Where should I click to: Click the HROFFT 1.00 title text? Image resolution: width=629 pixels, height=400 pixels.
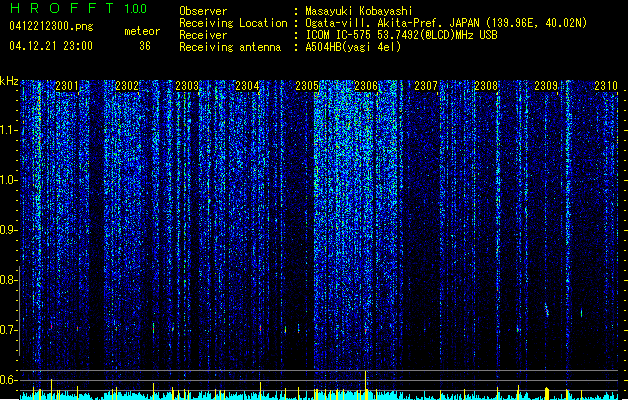pos(78,8)
